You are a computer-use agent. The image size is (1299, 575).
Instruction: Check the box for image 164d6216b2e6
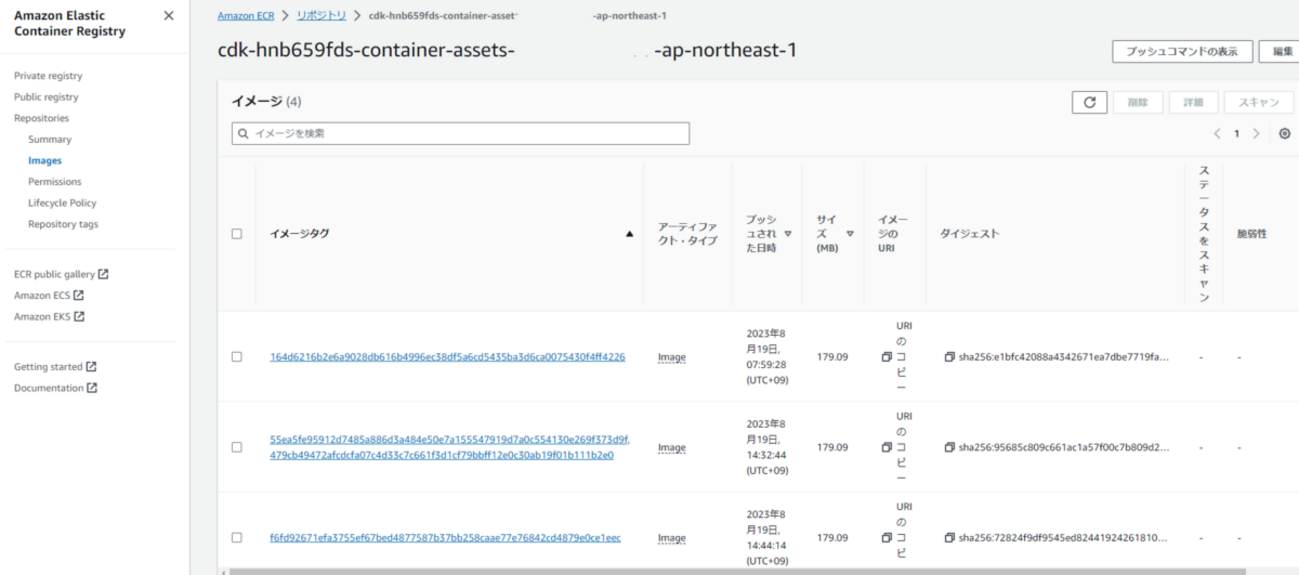[x=237, y=357]
